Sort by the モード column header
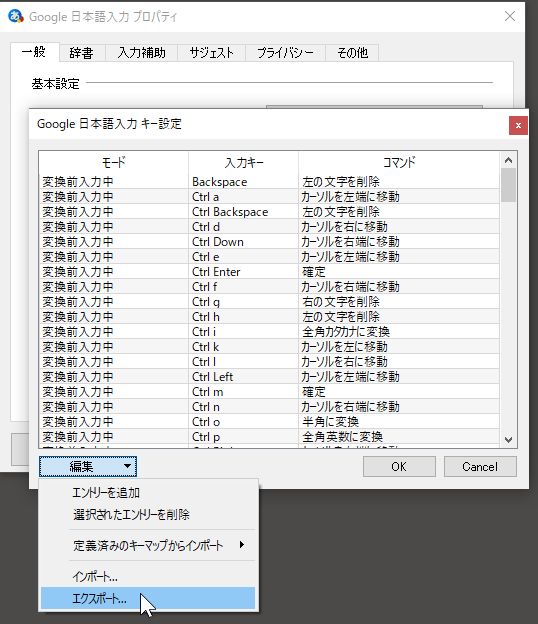The width and height of the screenshot is (538, 624). (x=114, y=162)
